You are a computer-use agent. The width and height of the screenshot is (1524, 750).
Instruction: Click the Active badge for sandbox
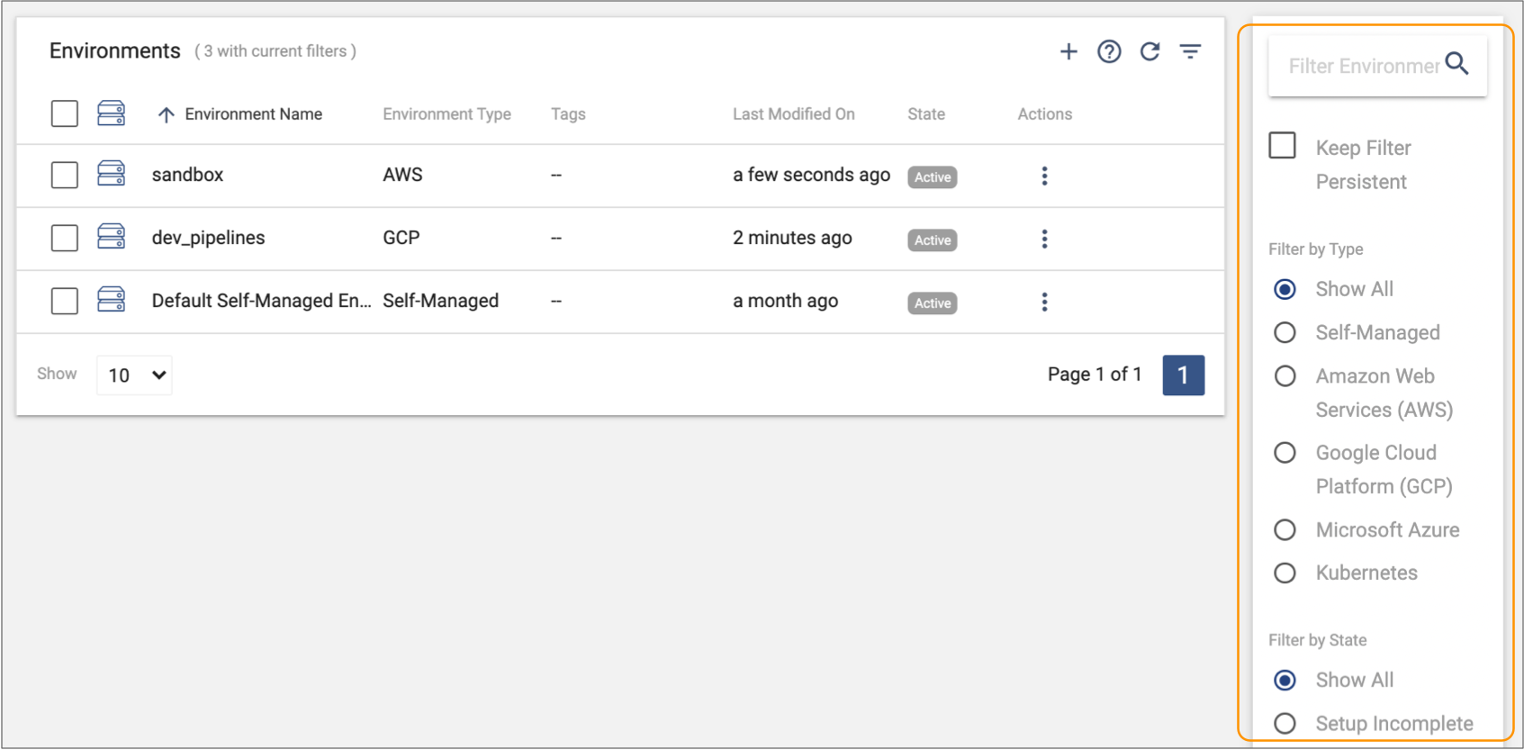(x=933, y=177)
